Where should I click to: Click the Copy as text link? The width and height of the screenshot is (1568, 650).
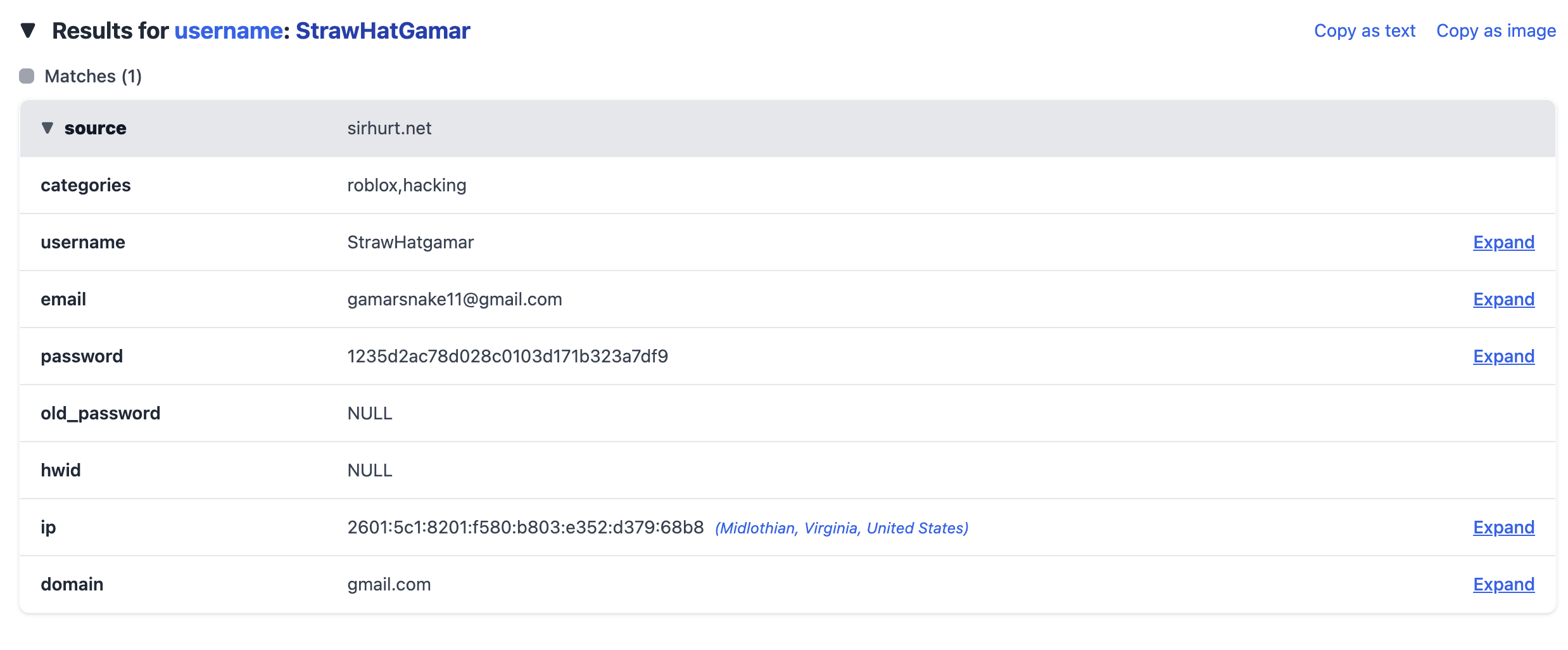pos(1364,31)
